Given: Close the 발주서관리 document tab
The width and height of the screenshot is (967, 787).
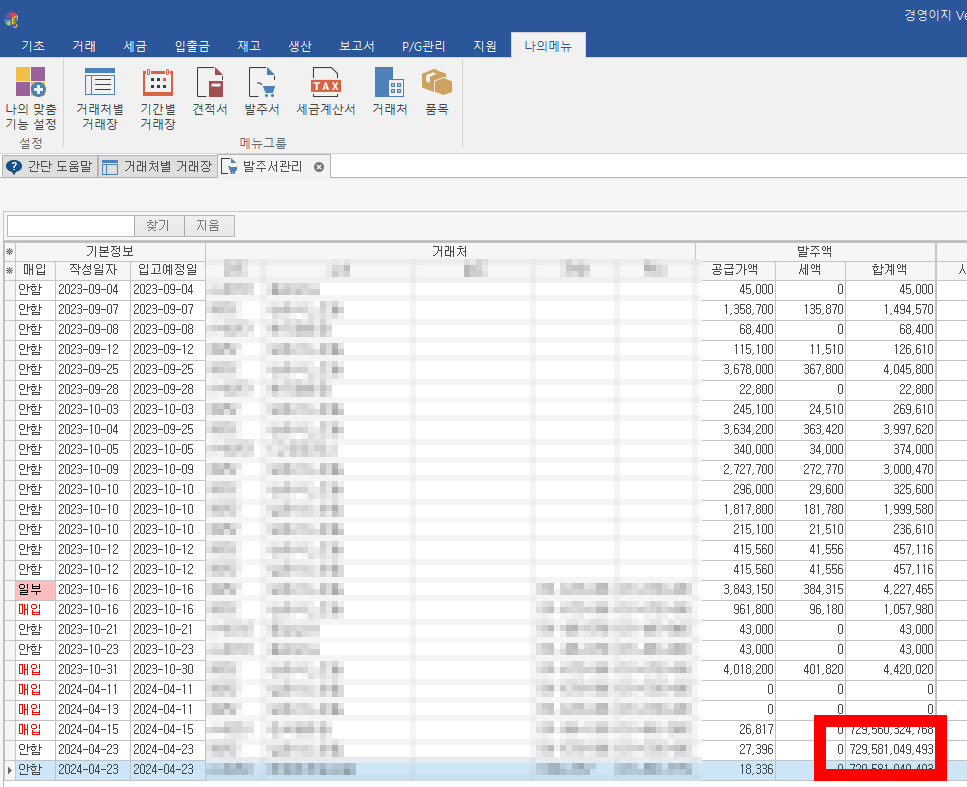Looking at the screenshot, I should [319, 167].
